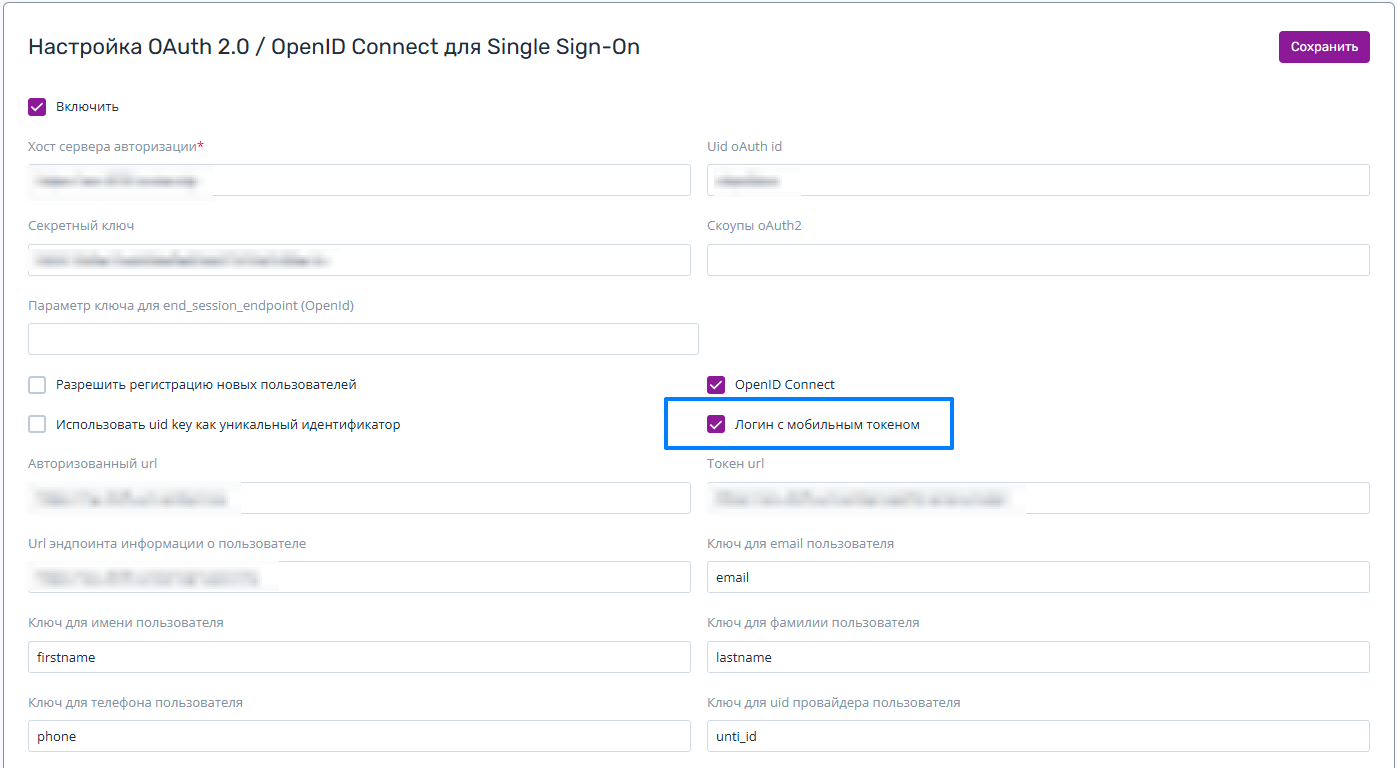
Task: Focus the end_session_endpoint key parameter field
Action: coord(363,339)
